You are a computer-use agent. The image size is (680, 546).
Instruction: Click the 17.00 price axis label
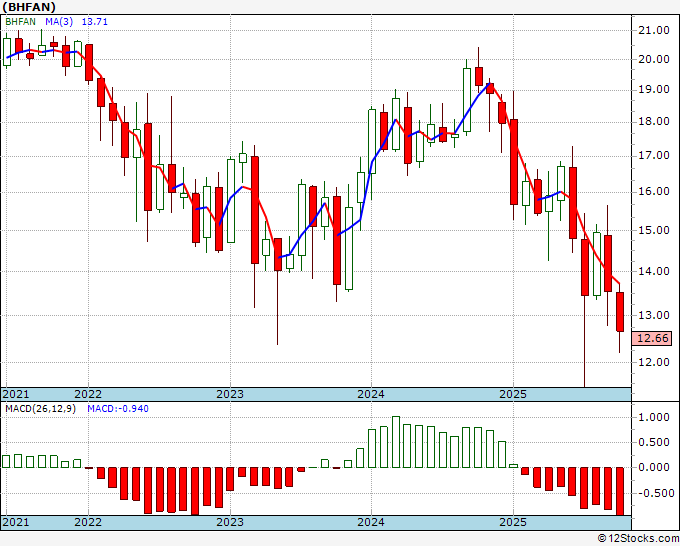coord(654,156)
